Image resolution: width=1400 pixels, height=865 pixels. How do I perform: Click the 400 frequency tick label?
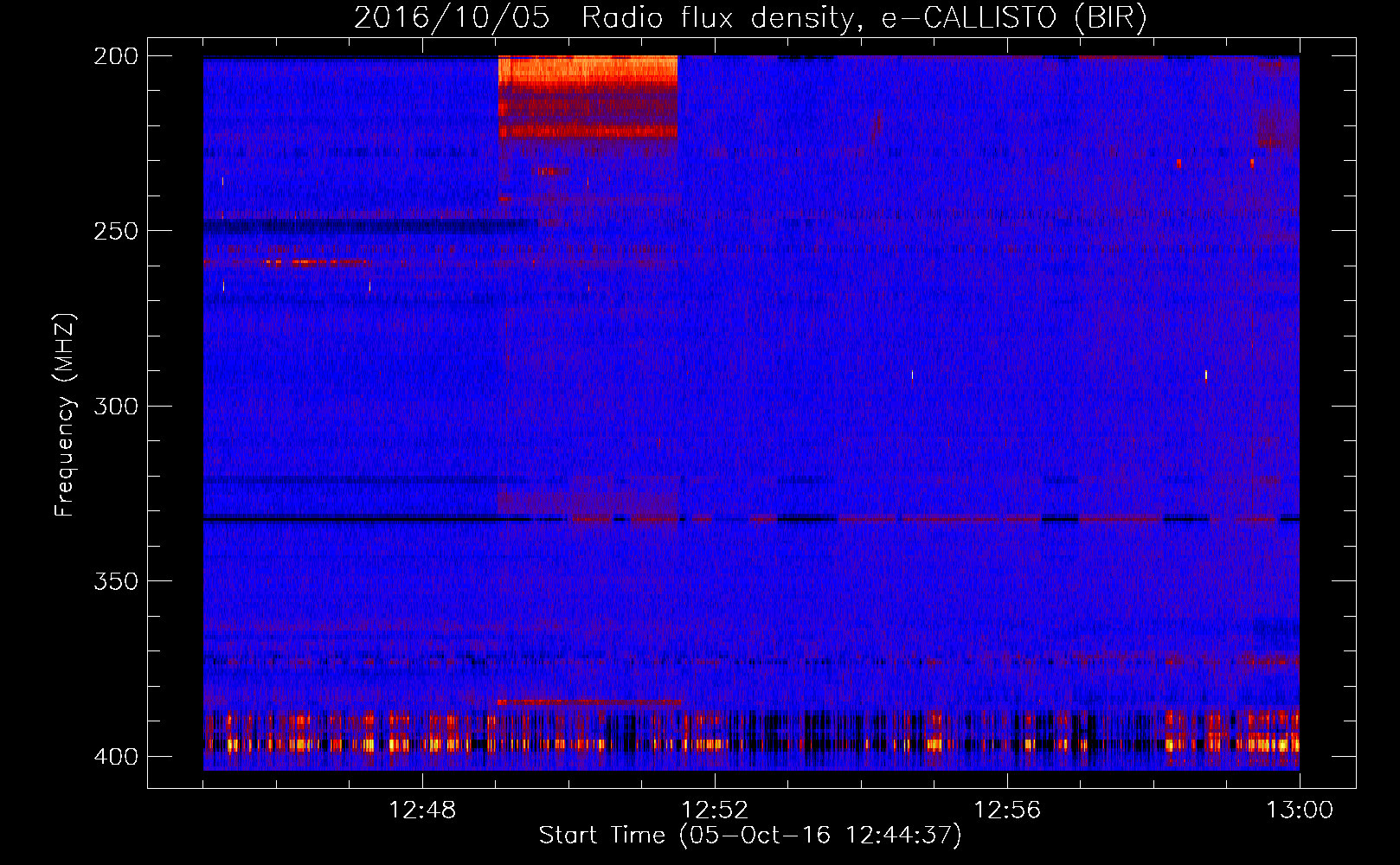[x=115, y=756]
